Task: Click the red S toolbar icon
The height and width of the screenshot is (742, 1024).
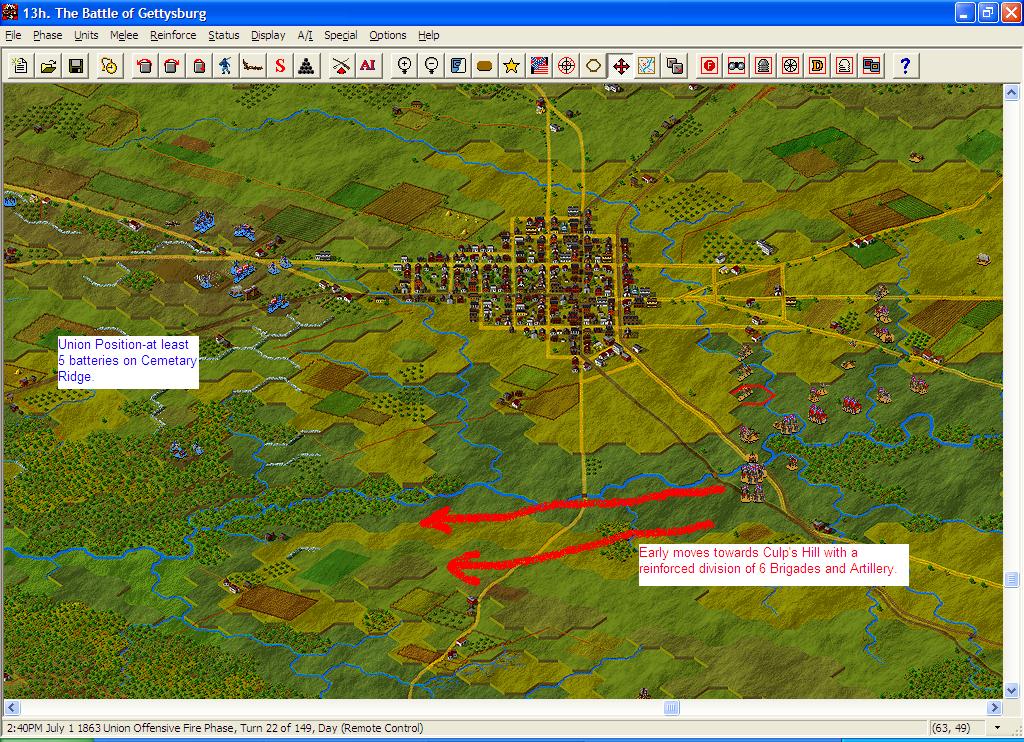Action: [x=280, y=65]
